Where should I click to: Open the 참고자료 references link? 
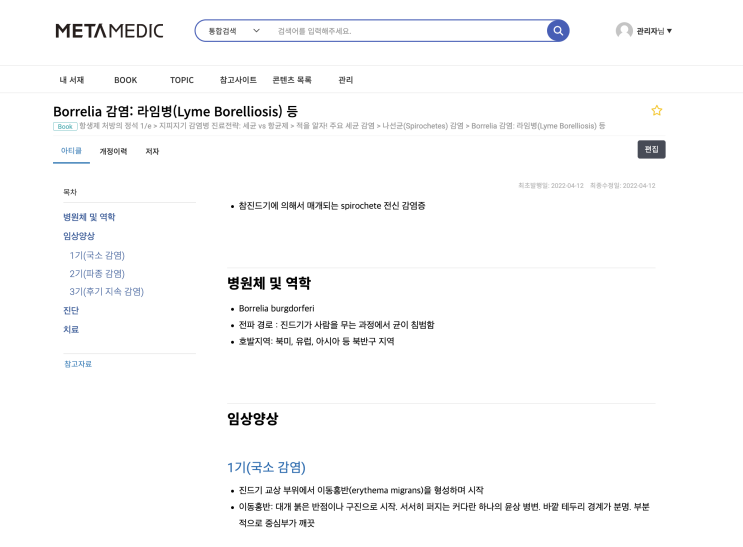[78, 364]
